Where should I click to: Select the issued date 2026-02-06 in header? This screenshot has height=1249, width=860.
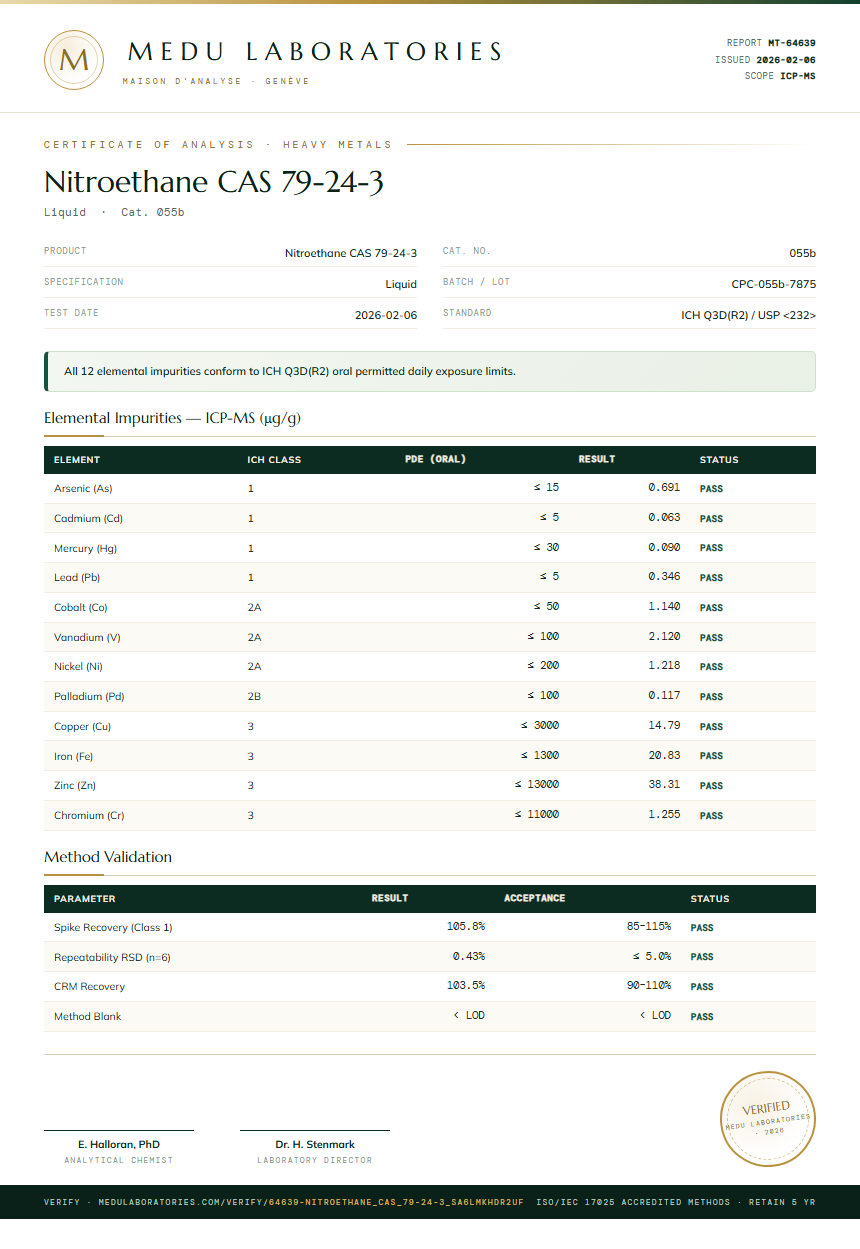786,60
